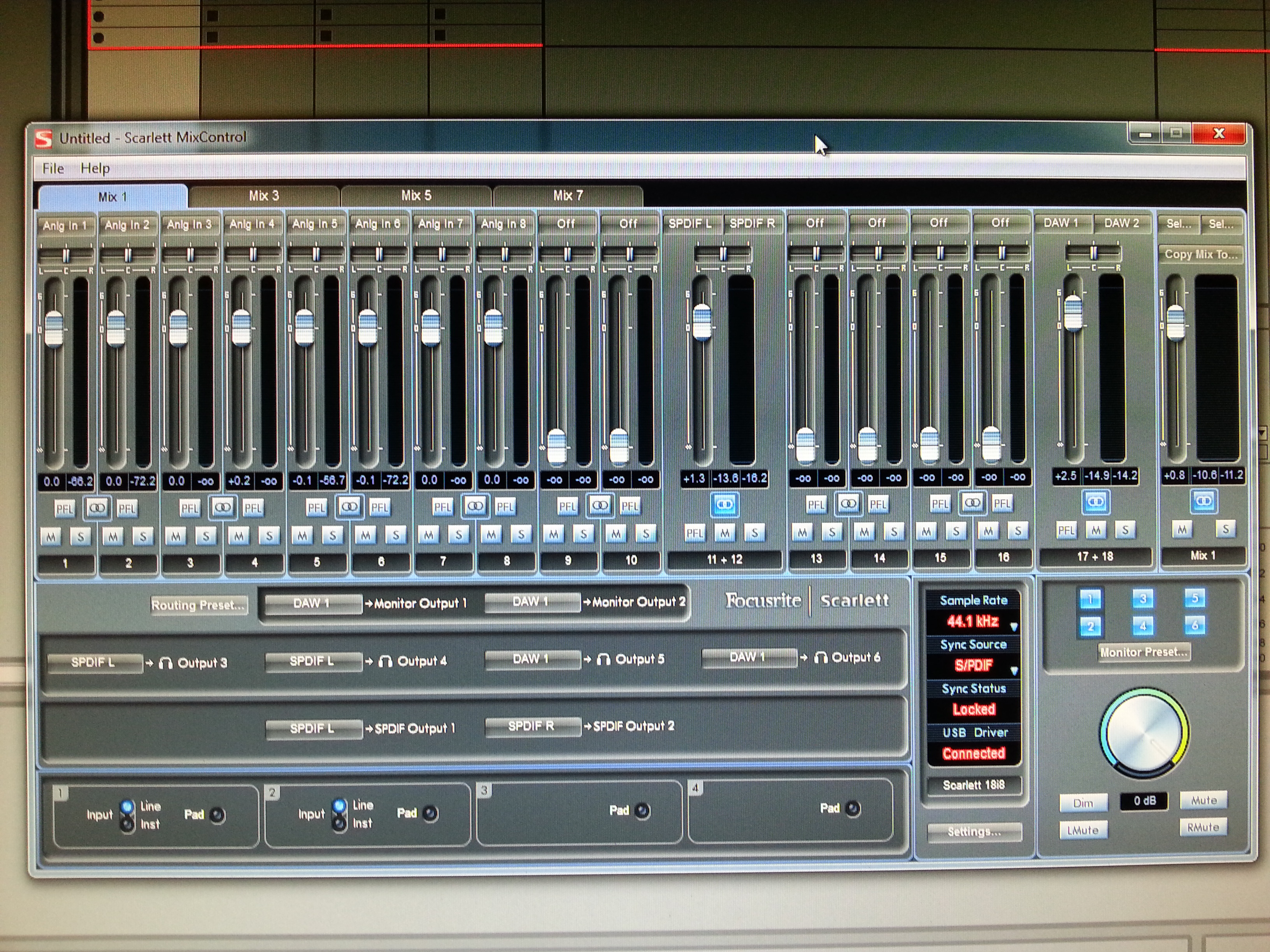The width and height of the screenshot is (1270, 952).
Task: Open the Help menu
Action: pos(95,169)
